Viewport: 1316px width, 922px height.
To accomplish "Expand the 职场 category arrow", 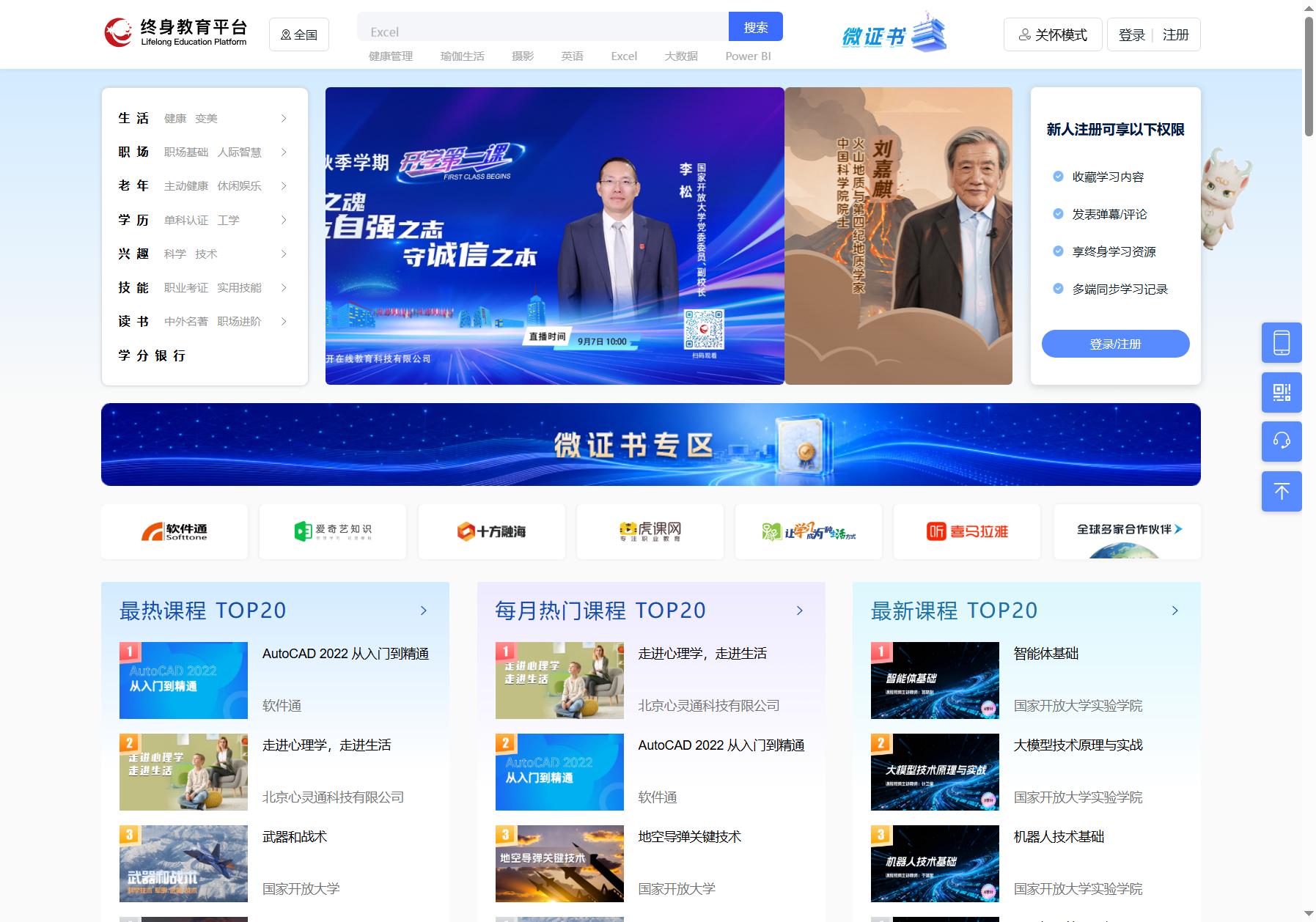I will pos(284,152).
